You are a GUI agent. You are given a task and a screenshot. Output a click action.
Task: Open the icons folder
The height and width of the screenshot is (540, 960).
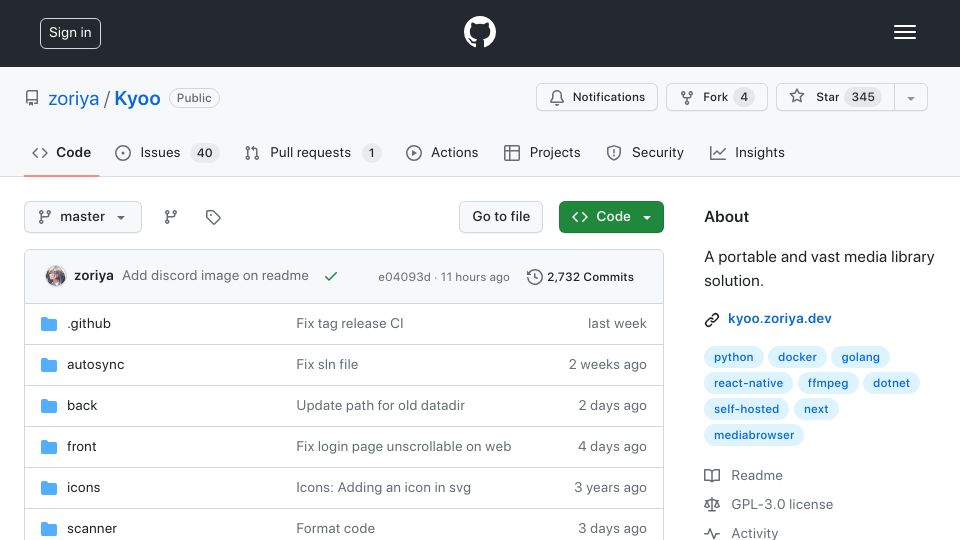point(83,487)
